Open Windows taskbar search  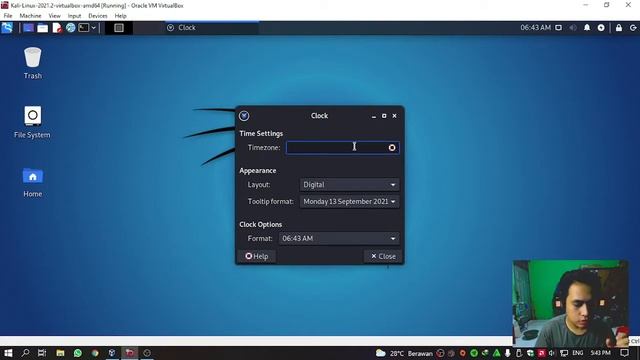pos(25,353)
